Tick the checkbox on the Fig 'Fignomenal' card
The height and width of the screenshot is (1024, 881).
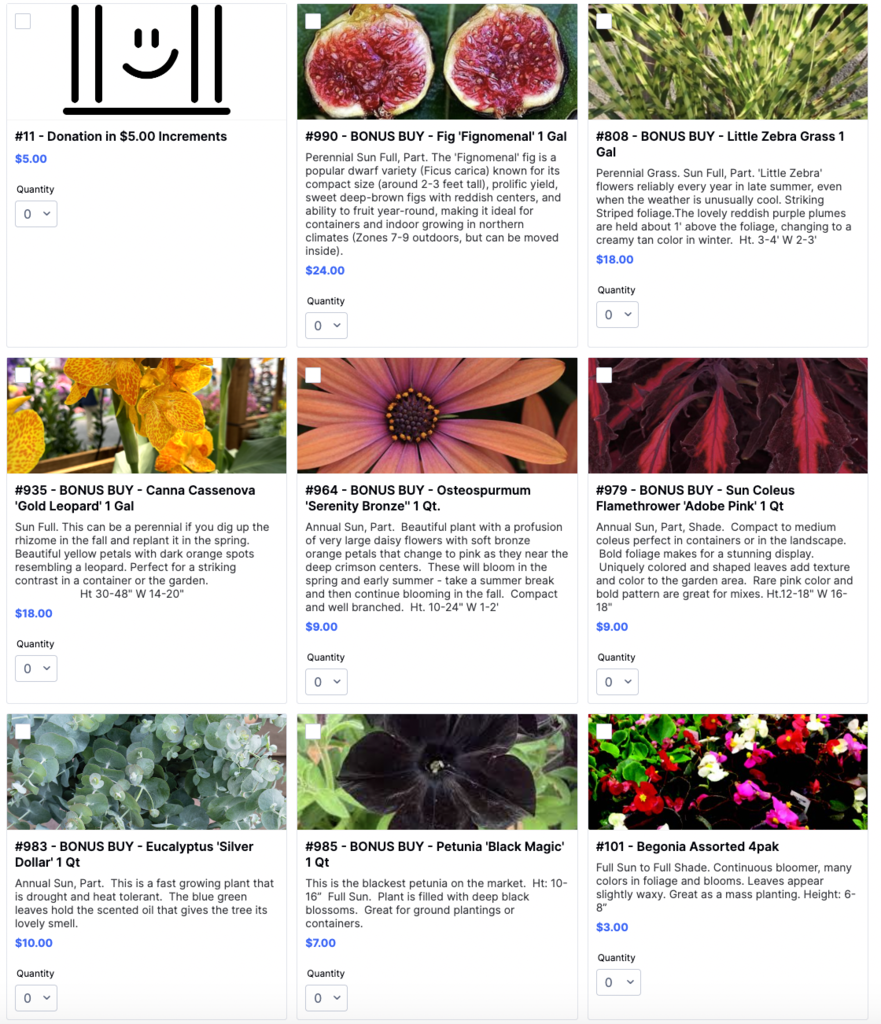(x=313, y=21)
